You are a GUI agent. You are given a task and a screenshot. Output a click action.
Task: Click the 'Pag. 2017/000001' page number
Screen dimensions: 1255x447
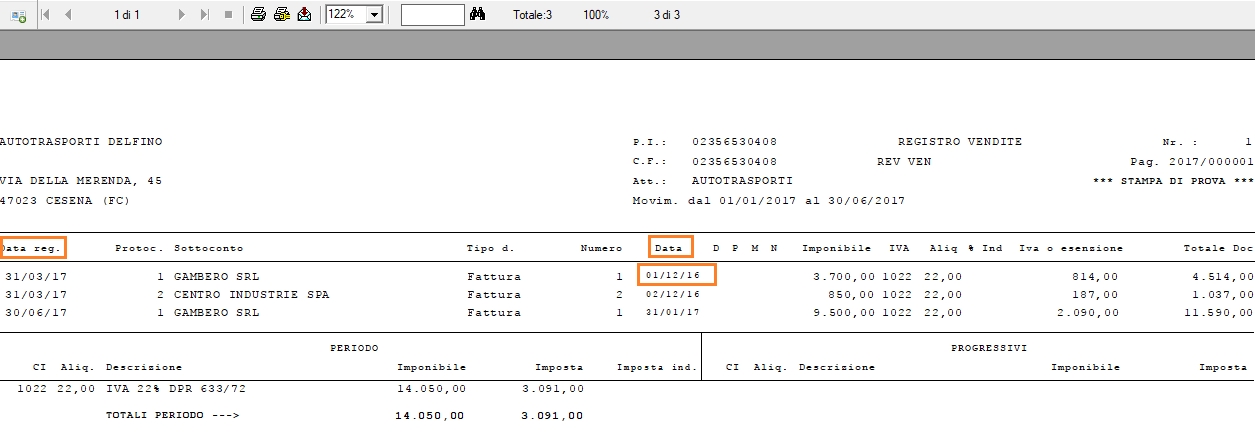click(1191, 161)
